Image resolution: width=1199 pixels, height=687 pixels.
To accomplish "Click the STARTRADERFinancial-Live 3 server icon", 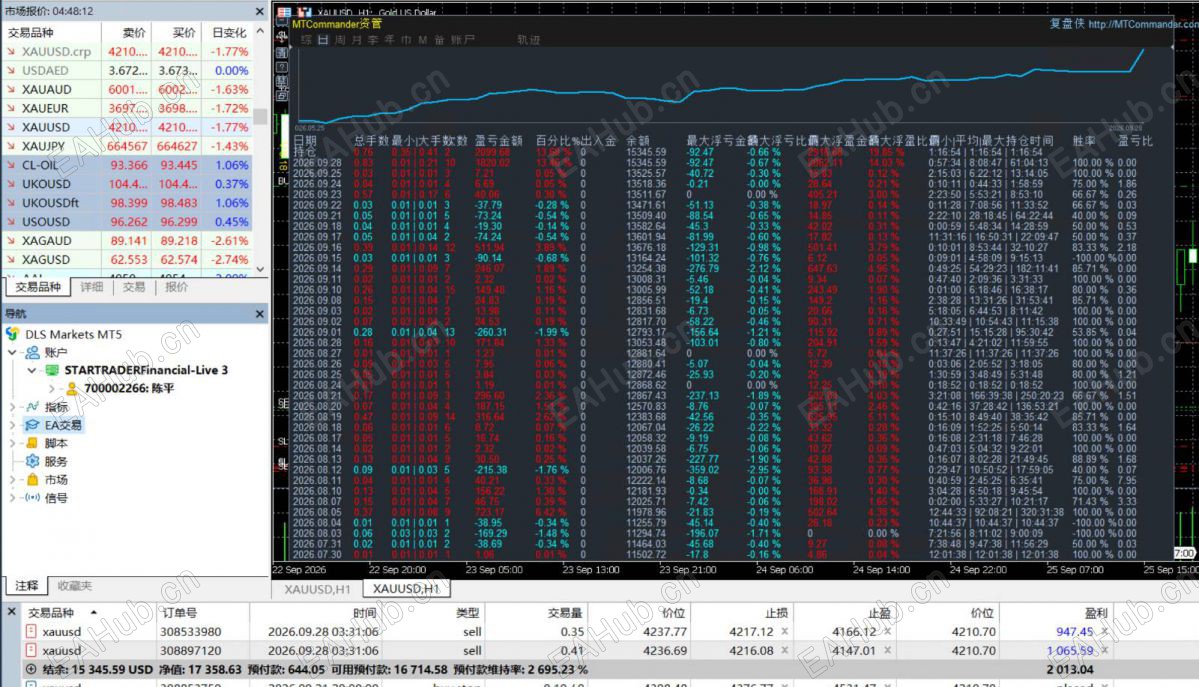I will click(52, 370).
